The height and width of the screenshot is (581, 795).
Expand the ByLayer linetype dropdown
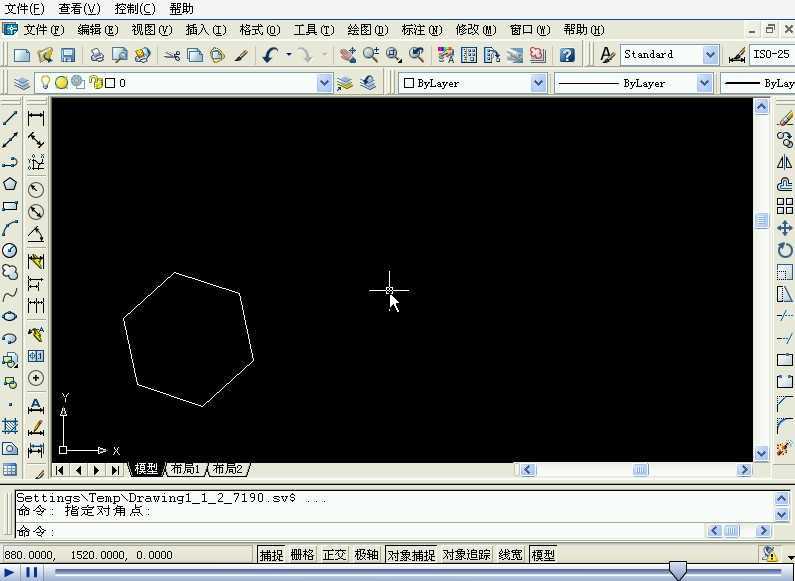point(704,83)
